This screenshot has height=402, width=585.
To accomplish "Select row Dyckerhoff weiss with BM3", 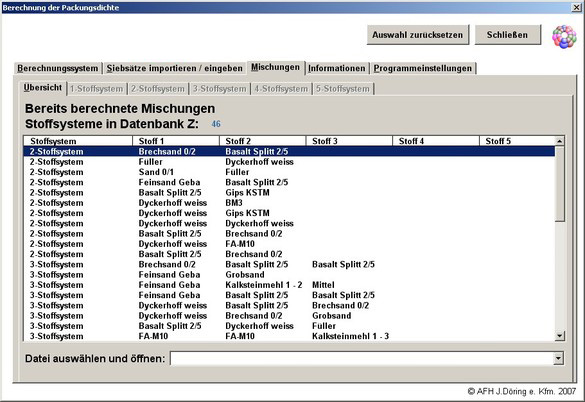I will click(289, 203).
